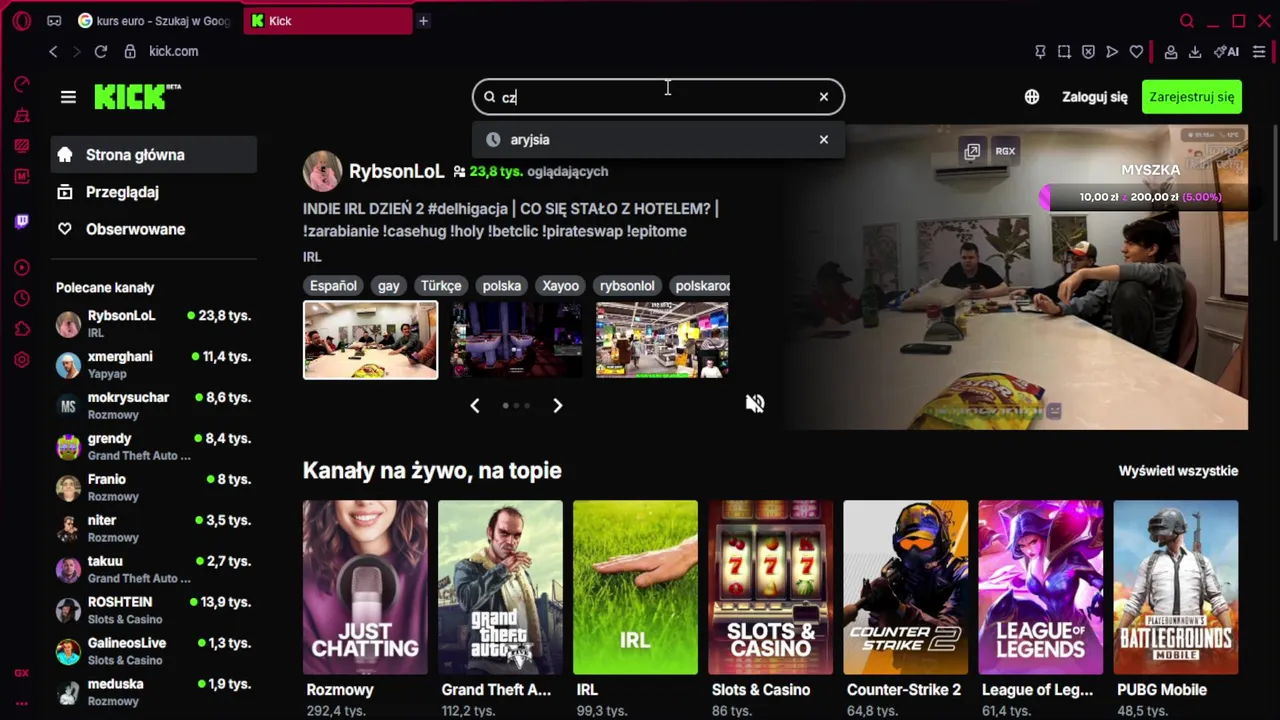Open Extensions cube icon in sidebar
The image size is (1280, 720).
click(22, 330)
